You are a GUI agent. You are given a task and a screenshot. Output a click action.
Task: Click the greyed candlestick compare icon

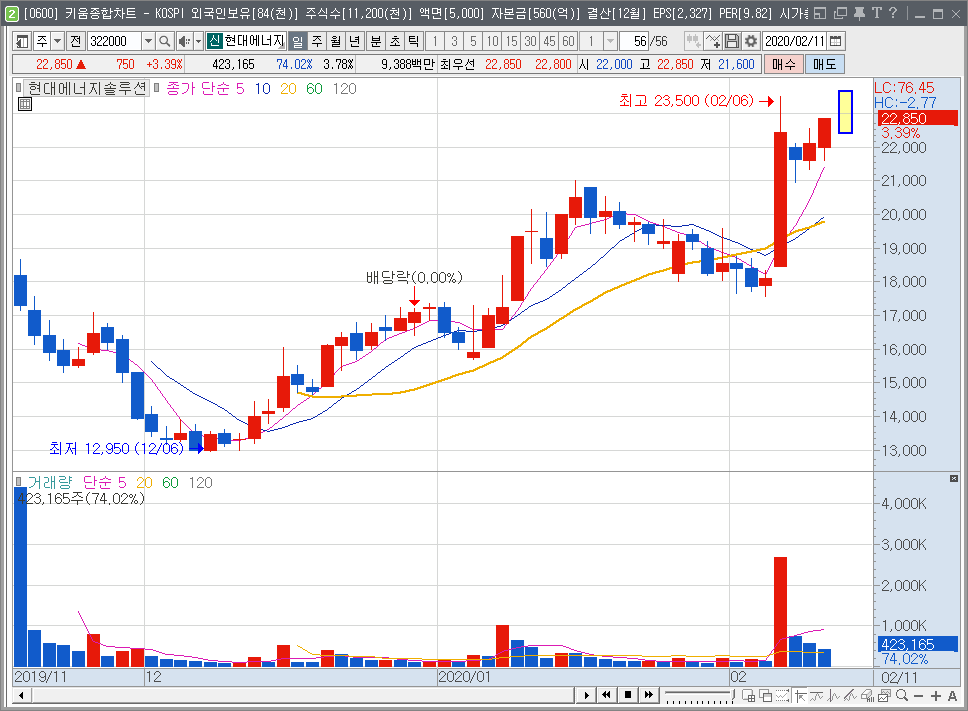coord(693,41)
